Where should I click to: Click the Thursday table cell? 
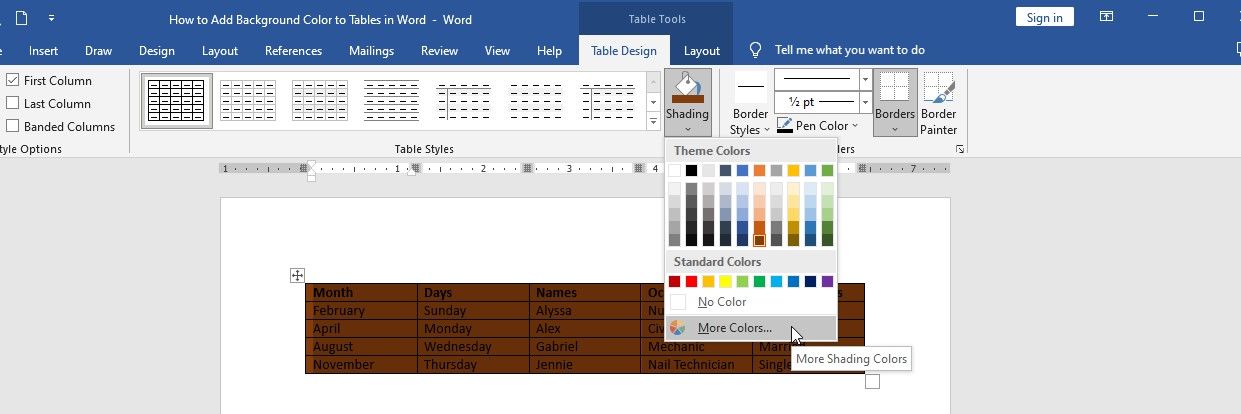[x=473, y=365]
